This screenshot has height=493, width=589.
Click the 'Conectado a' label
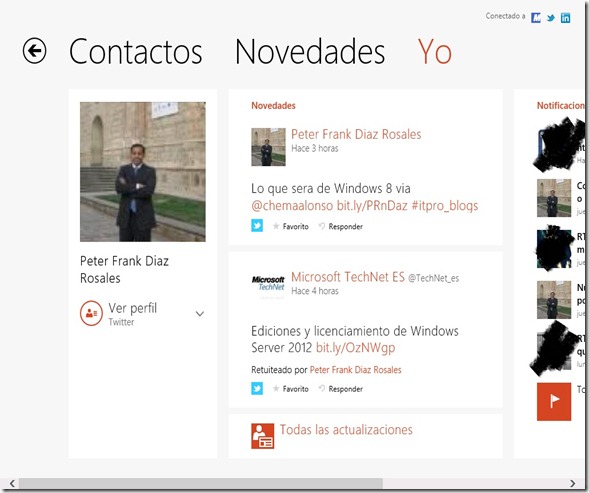pos(505,16)
